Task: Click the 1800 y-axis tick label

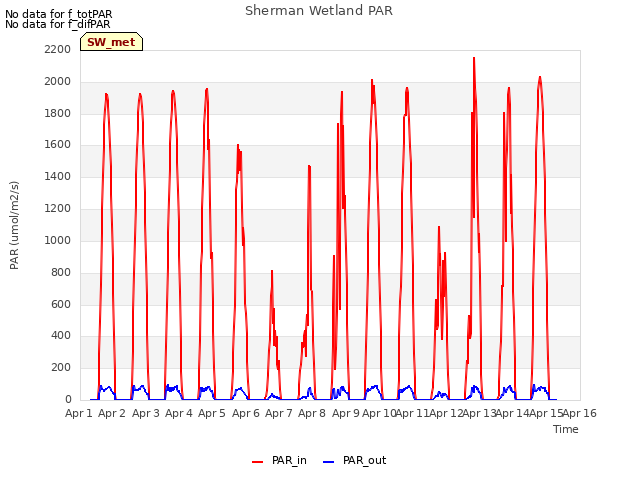Action: point(58,113)
